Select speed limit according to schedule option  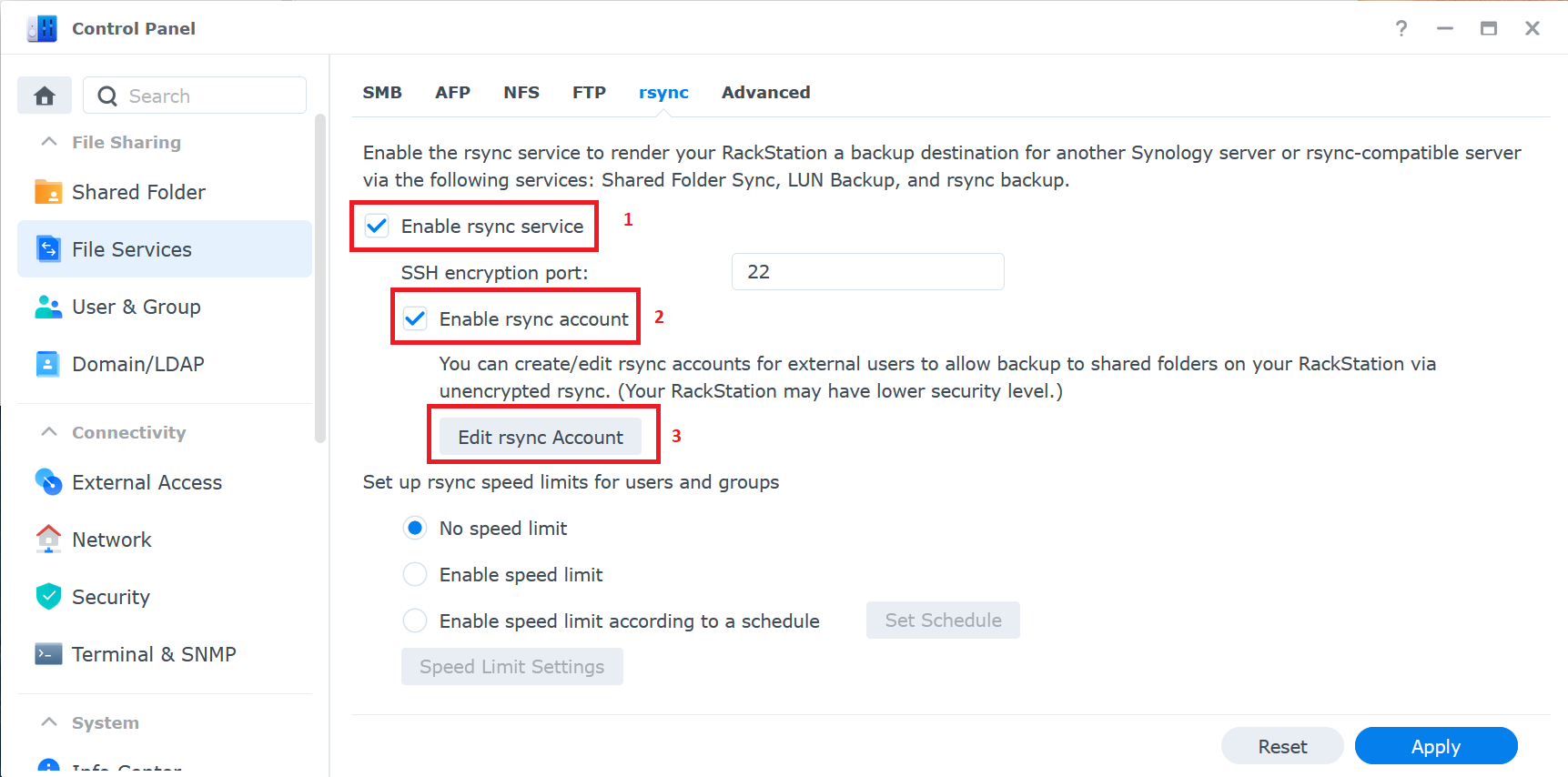point(415,621)
